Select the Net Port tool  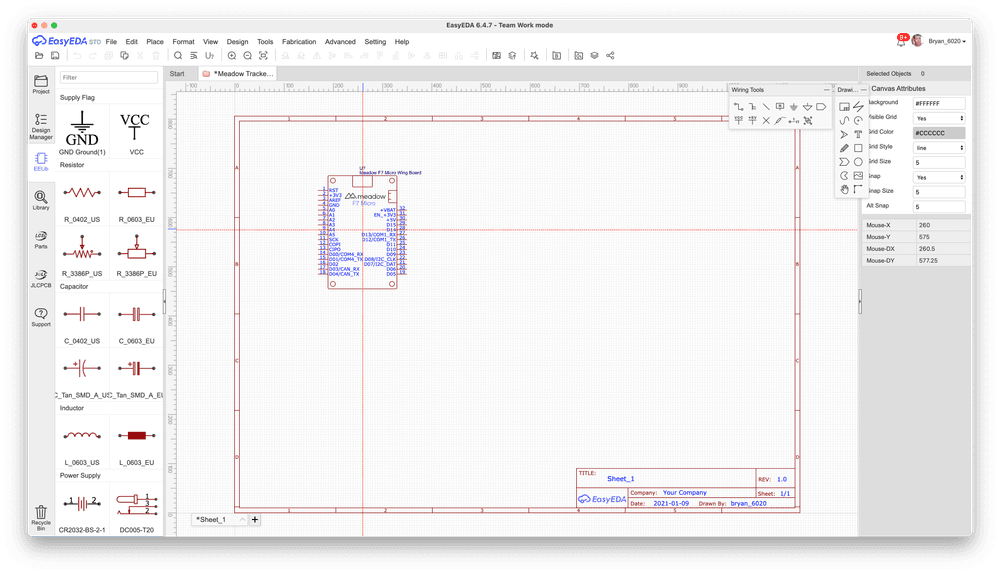click(821, 107)
